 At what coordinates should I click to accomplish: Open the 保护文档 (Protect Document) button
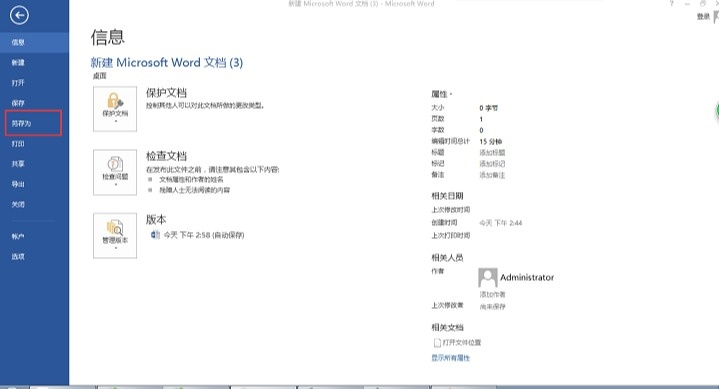click(115, 109)
